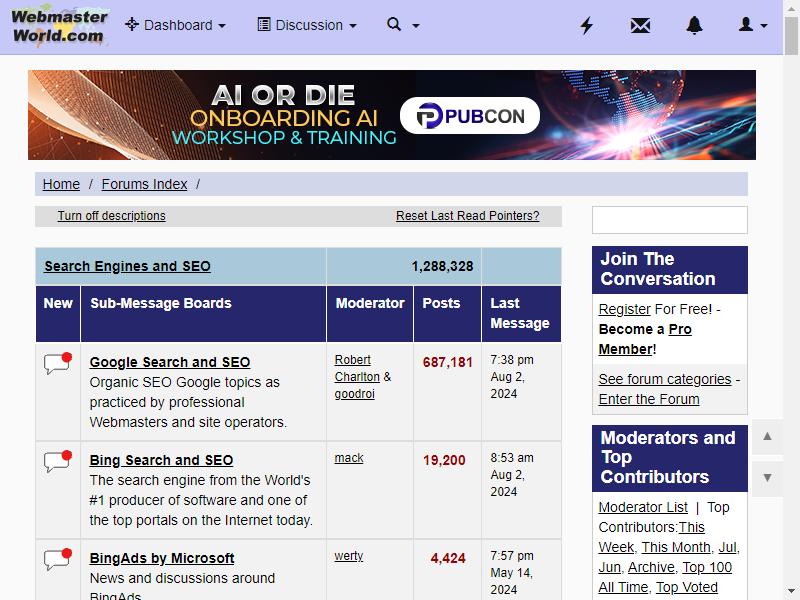
Task: Open the Forums Index breadcrumb link
Action: (x=144, y=184)
